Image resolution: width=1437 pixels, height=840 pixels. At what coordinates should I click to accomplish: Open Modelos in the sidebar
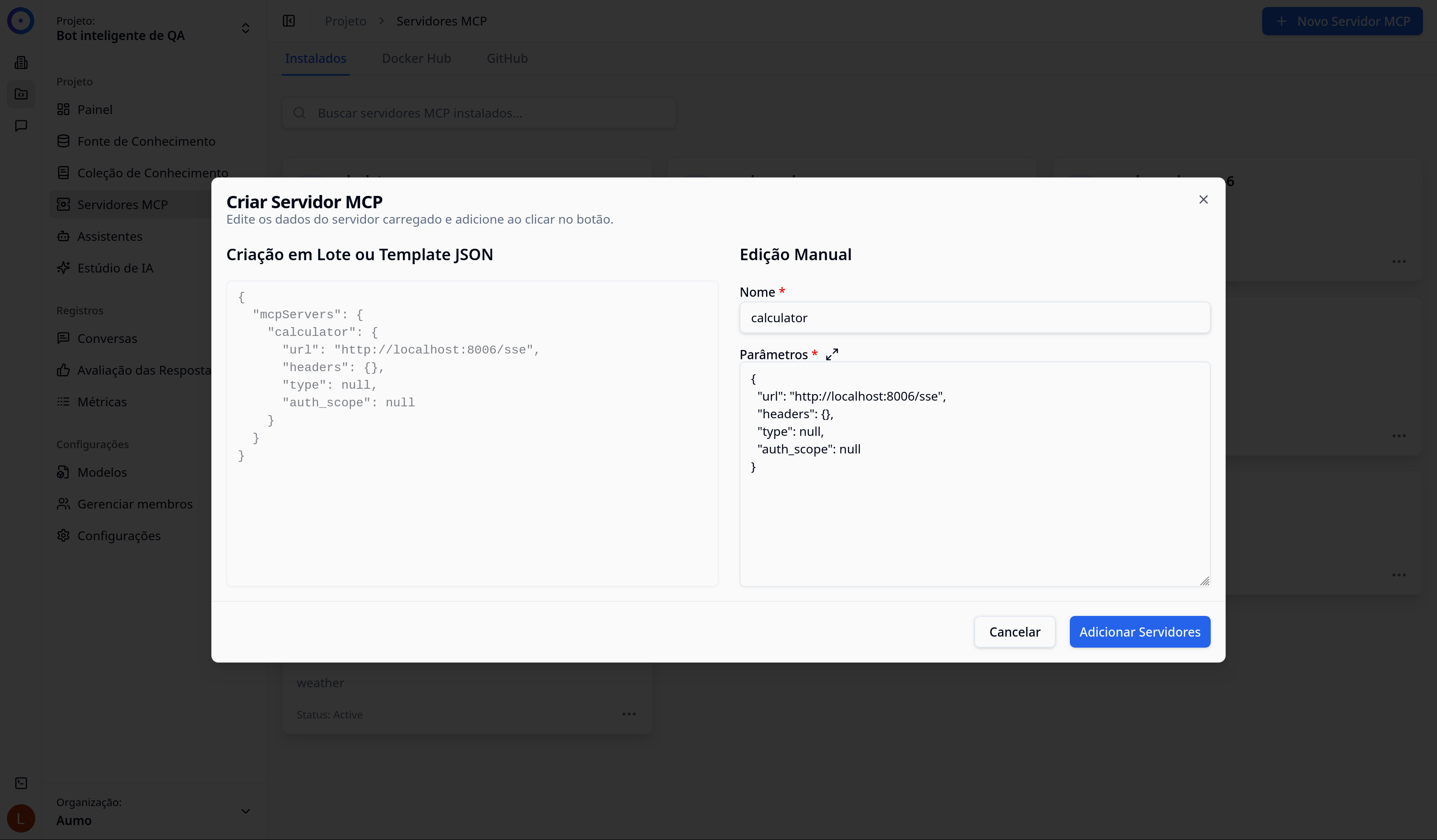[x=102, y=472]
